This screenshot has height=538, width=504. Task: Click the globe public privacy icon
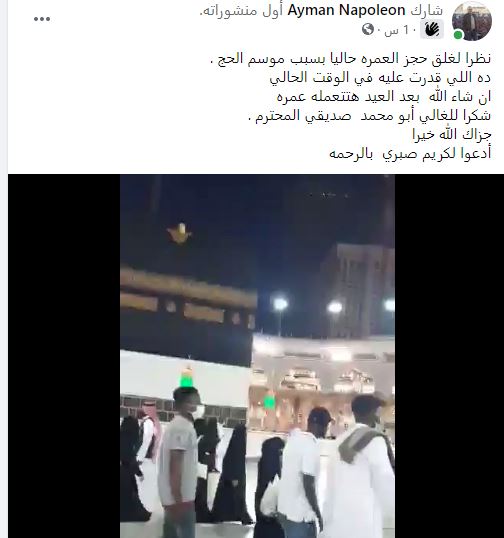(367, 30)
